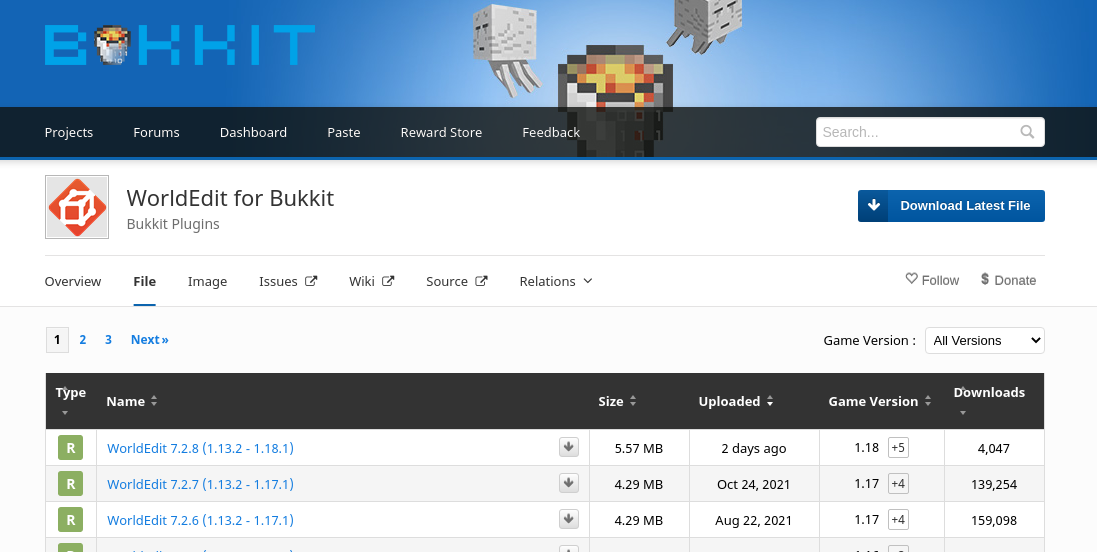
Task: Click the Donate dollar icon
Action: pos(985,279)
